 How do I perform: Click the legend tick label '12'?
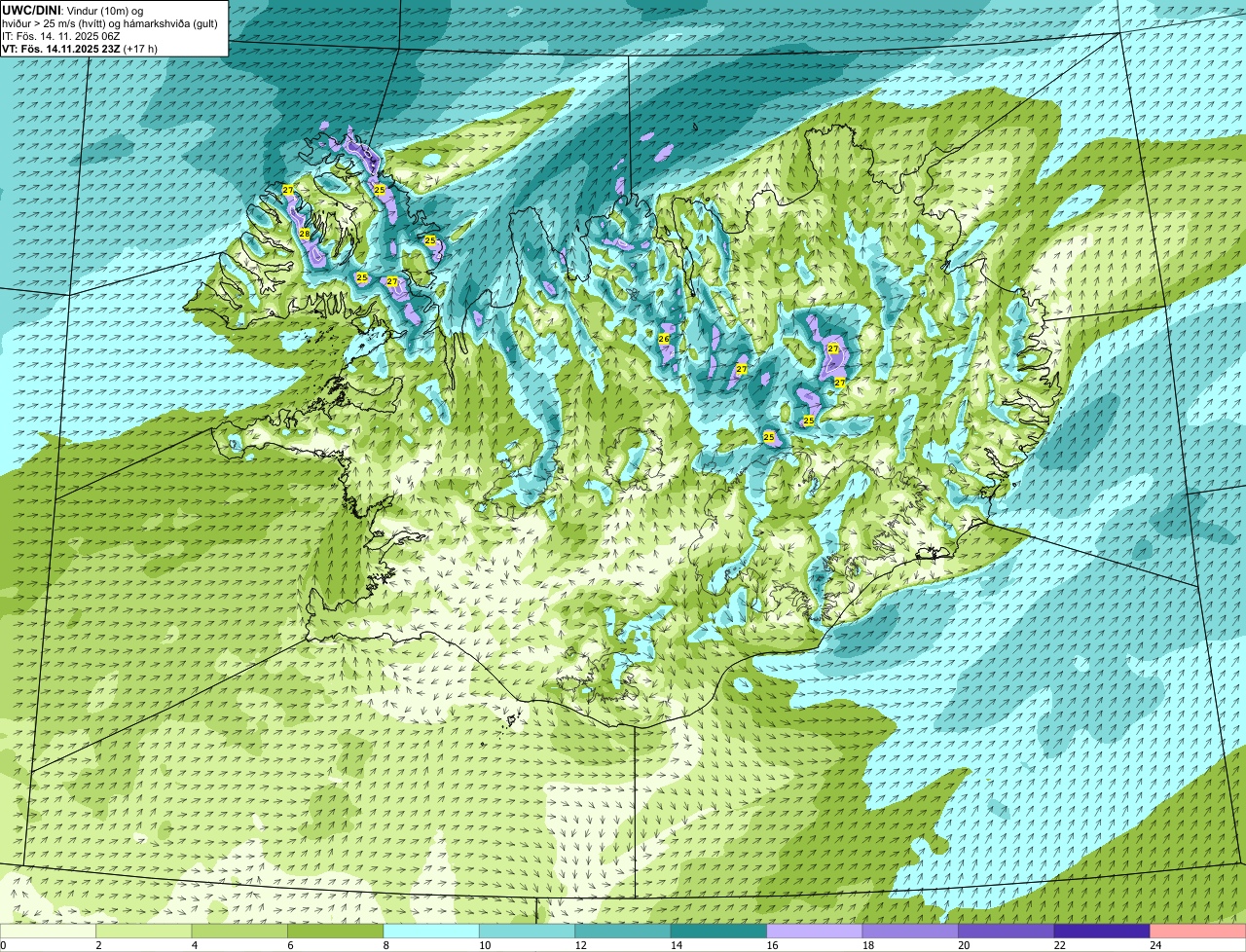click(580, 944)
